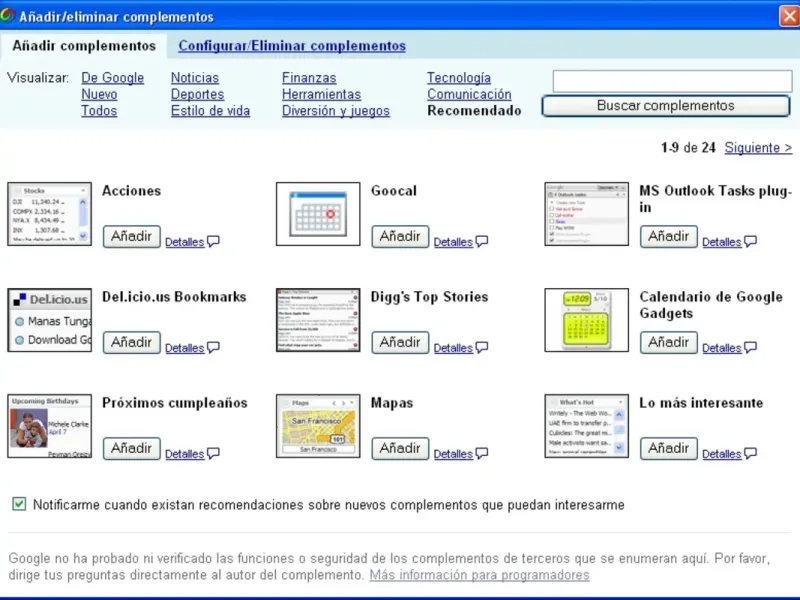The width and height of the screenshot is (800, 600).
Task: Click the comment bubble icon for Digg's Top Stories
Action: tap(482, 347)
